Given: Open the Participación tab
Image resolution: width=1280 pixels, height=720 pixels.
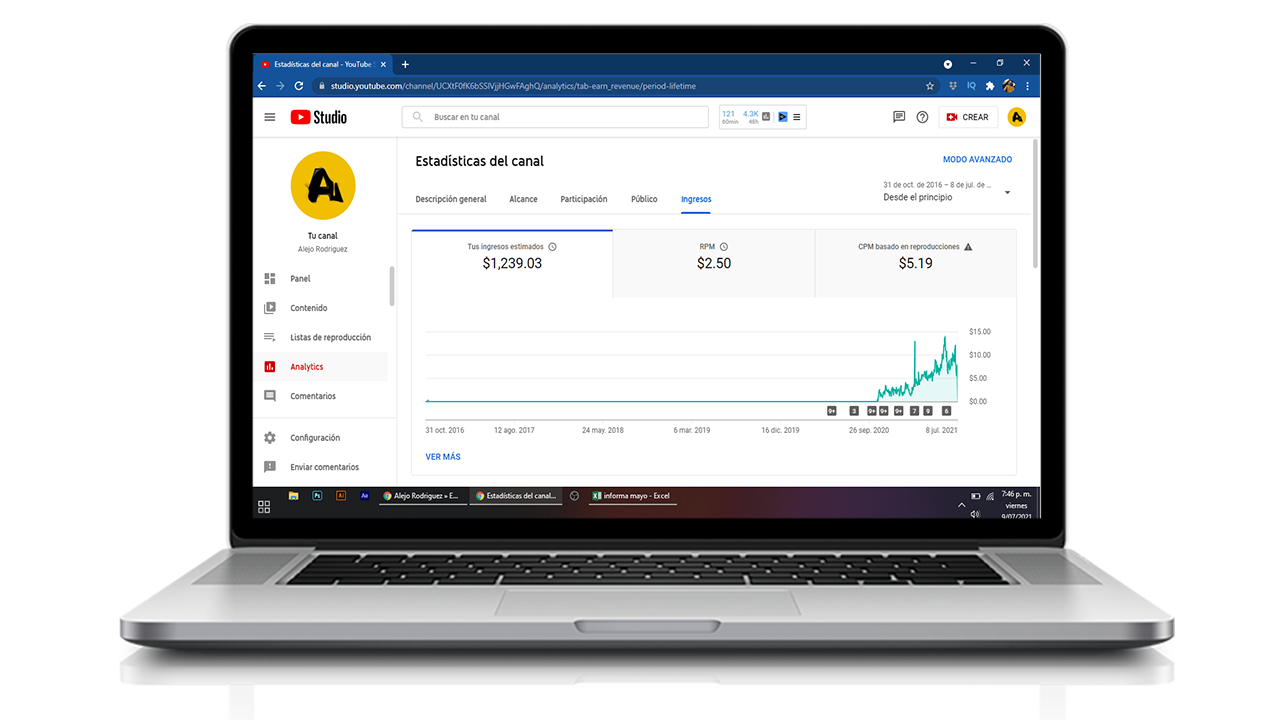Looking at the screenshot, I should (x=584, y=199).
